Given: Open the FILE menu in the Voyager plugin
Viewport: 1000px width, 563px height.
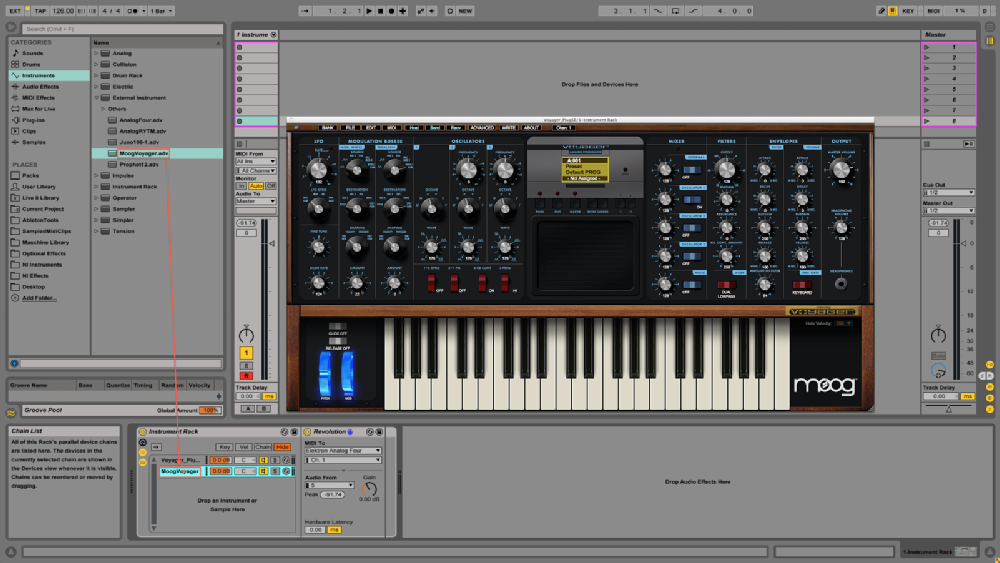Looking at the screenshot, I should coord(350,128).
